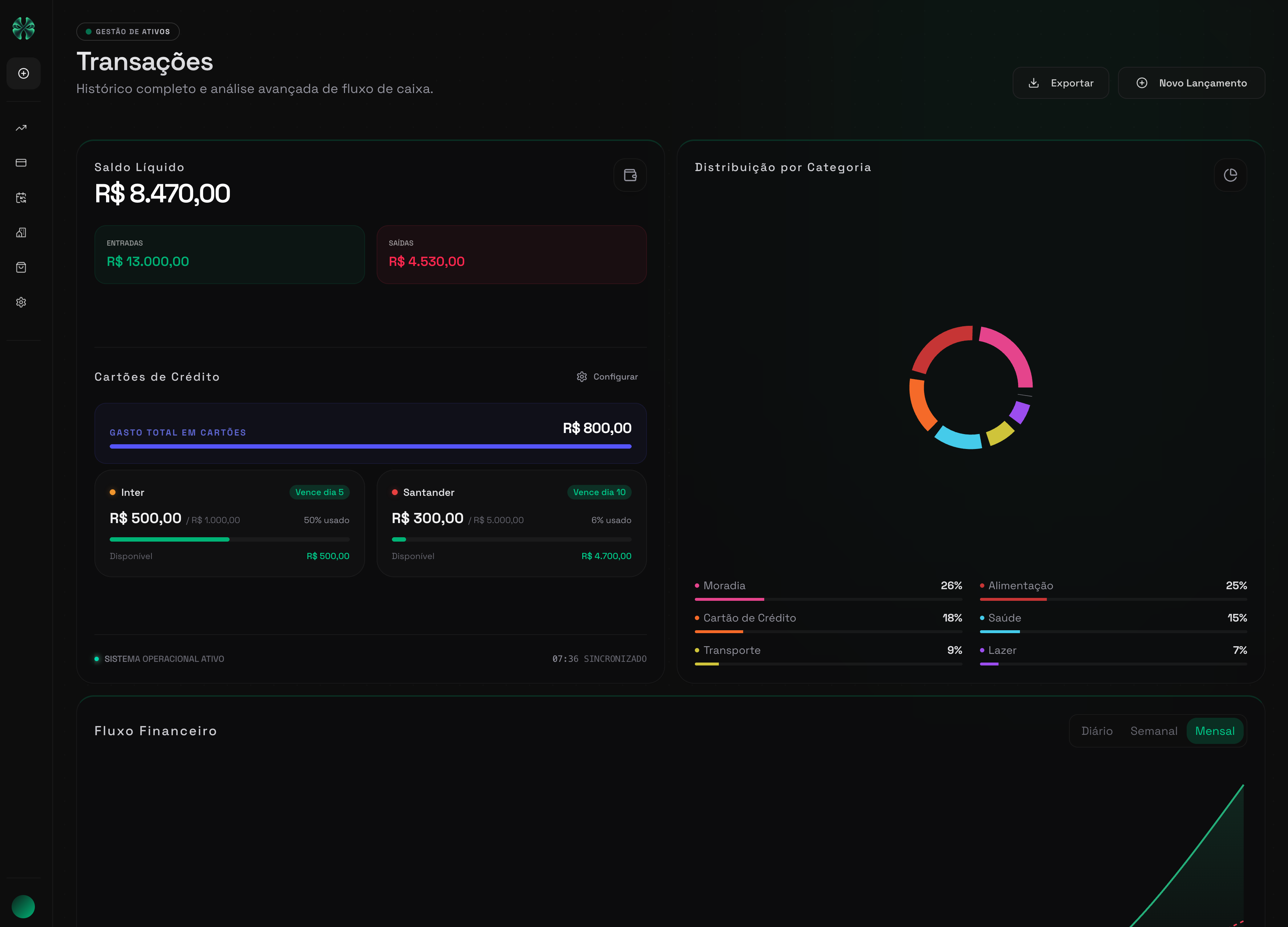Open the credit cards section from sidebar
Screen dimensions: 1288x927
point(23,162)
